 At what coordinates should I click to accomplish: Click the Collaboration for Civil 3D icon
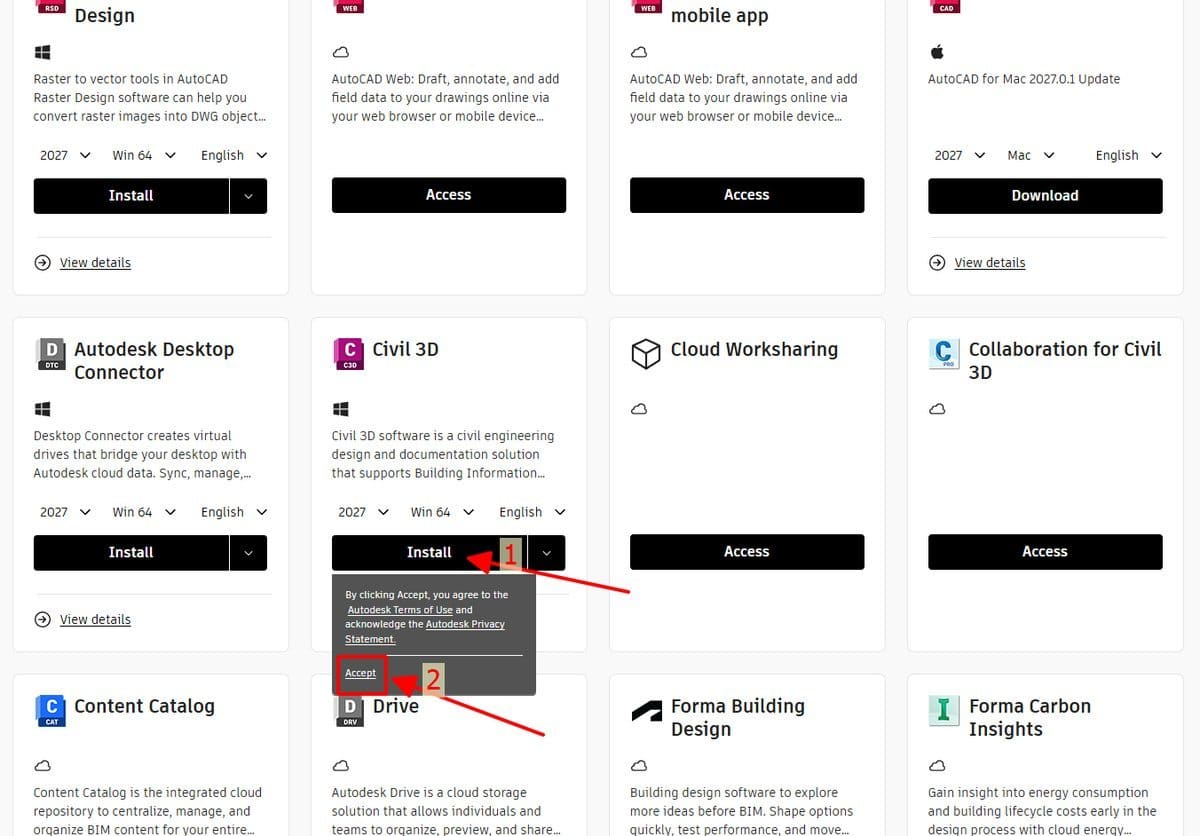point(944,353)
